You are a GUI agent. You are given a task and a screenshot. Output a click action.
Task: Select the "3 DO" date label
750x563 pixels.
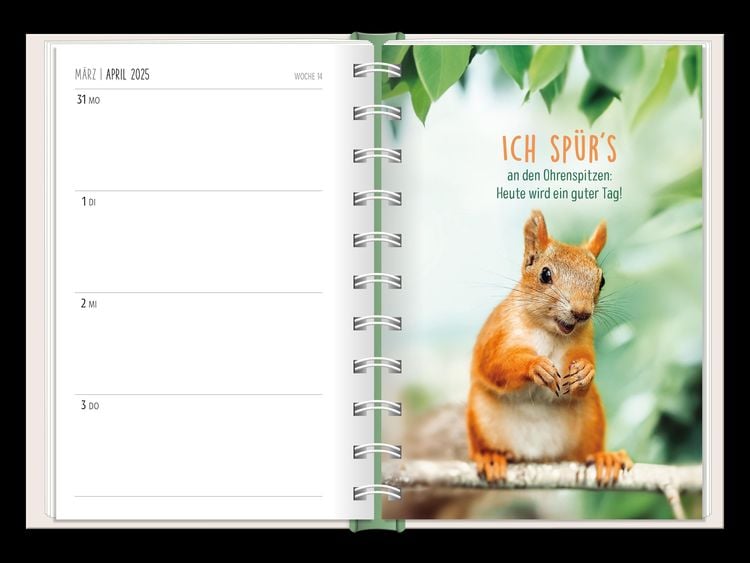click(89, 406)
